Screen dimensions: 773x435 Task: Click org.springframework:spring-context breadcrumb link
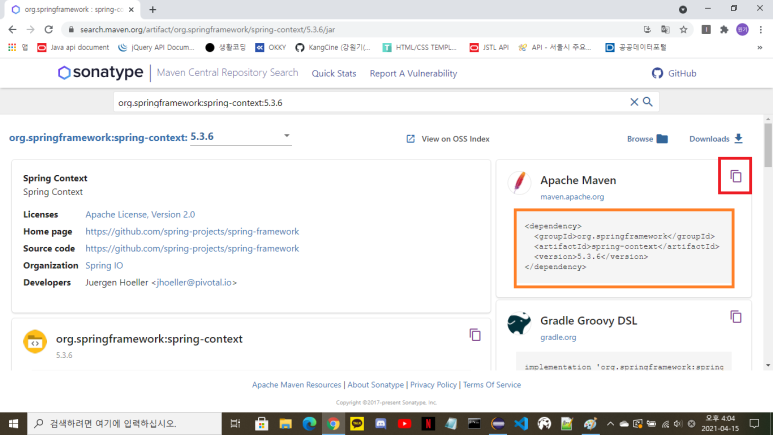(x=98, y=138)
